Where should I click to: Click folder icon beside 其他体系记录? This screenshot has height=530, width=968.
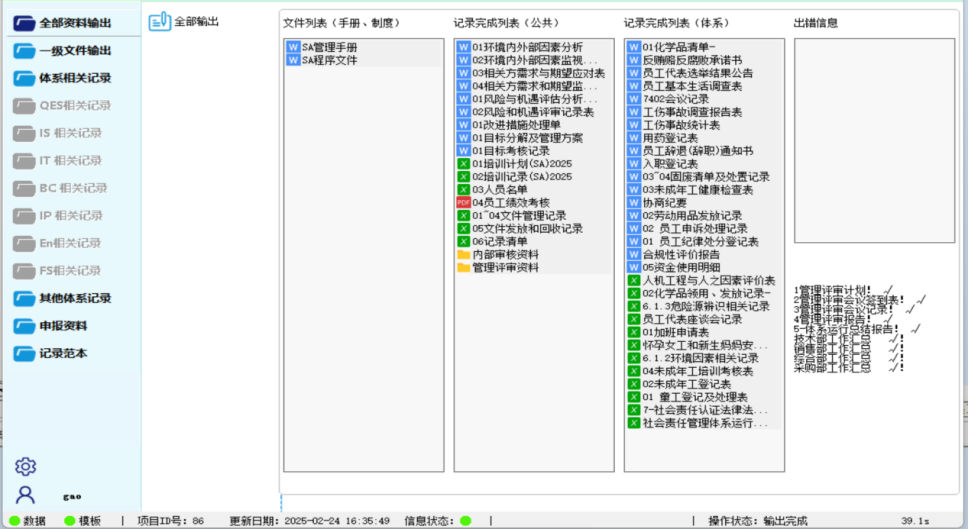pyautogui.click(x=24, y=299)
